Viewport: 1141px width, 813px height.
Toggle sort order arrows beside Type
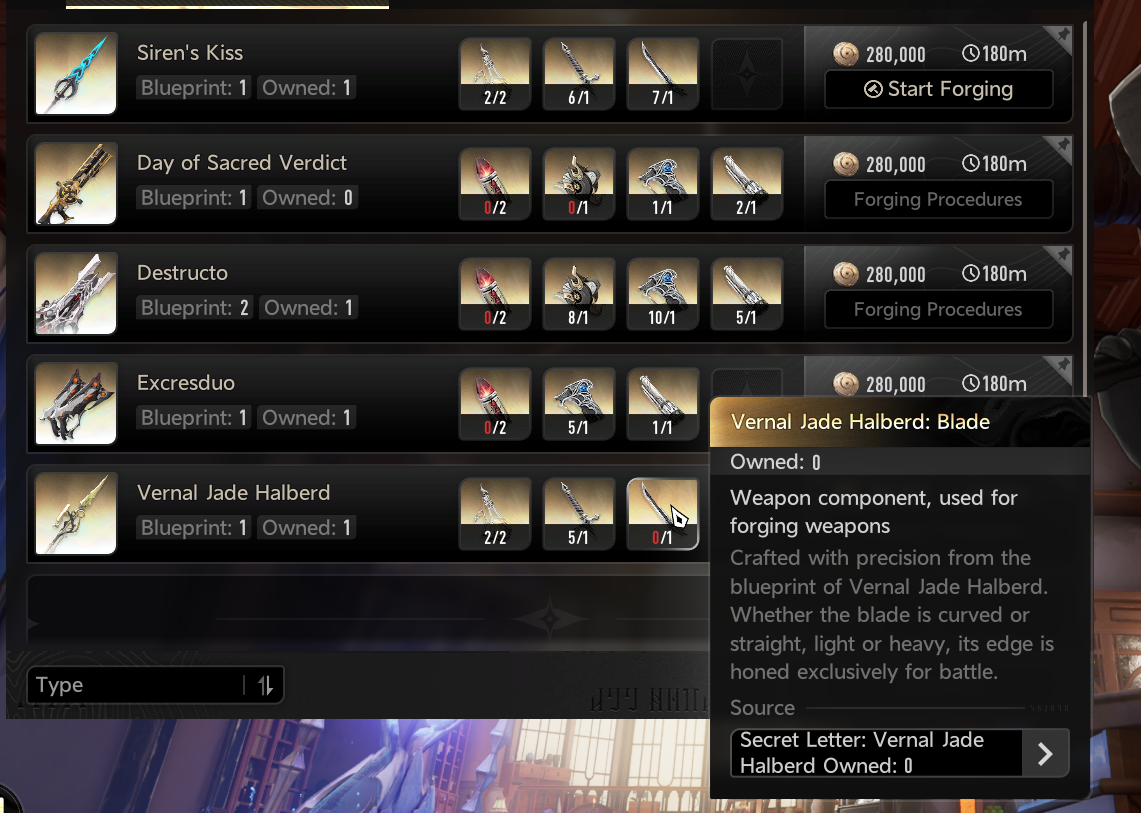(x=266, y=685)
